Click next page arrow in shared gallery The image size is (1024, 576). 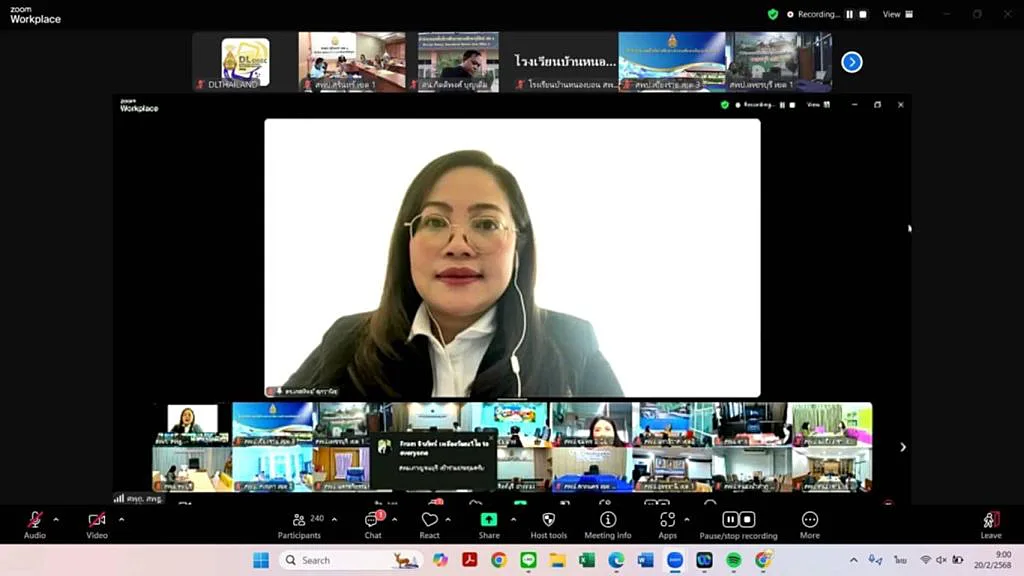click(x=903, y=447)
